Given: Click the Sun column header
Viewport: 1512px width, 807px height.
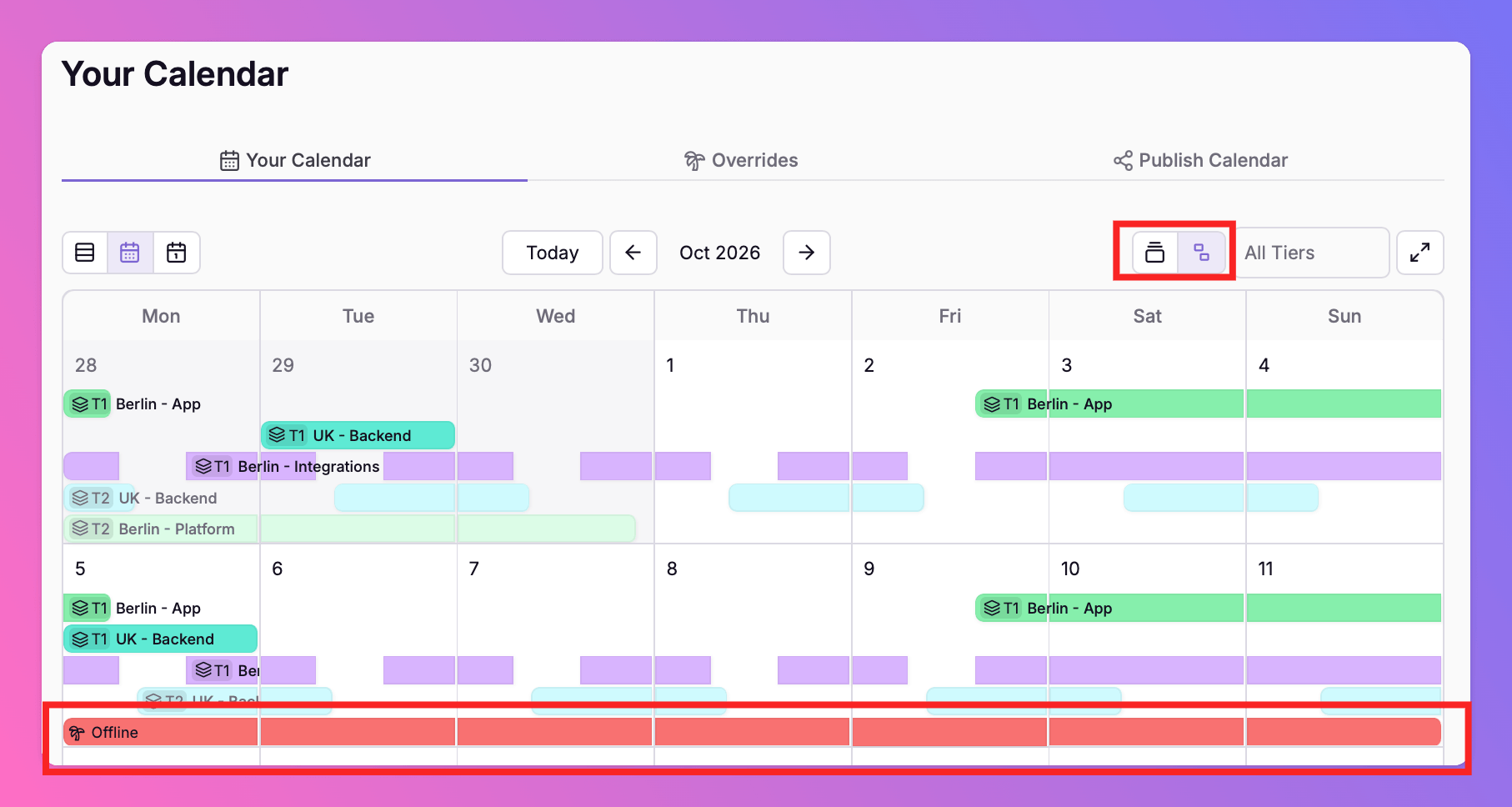Looking at the screenshot, I should point(1344,316).
